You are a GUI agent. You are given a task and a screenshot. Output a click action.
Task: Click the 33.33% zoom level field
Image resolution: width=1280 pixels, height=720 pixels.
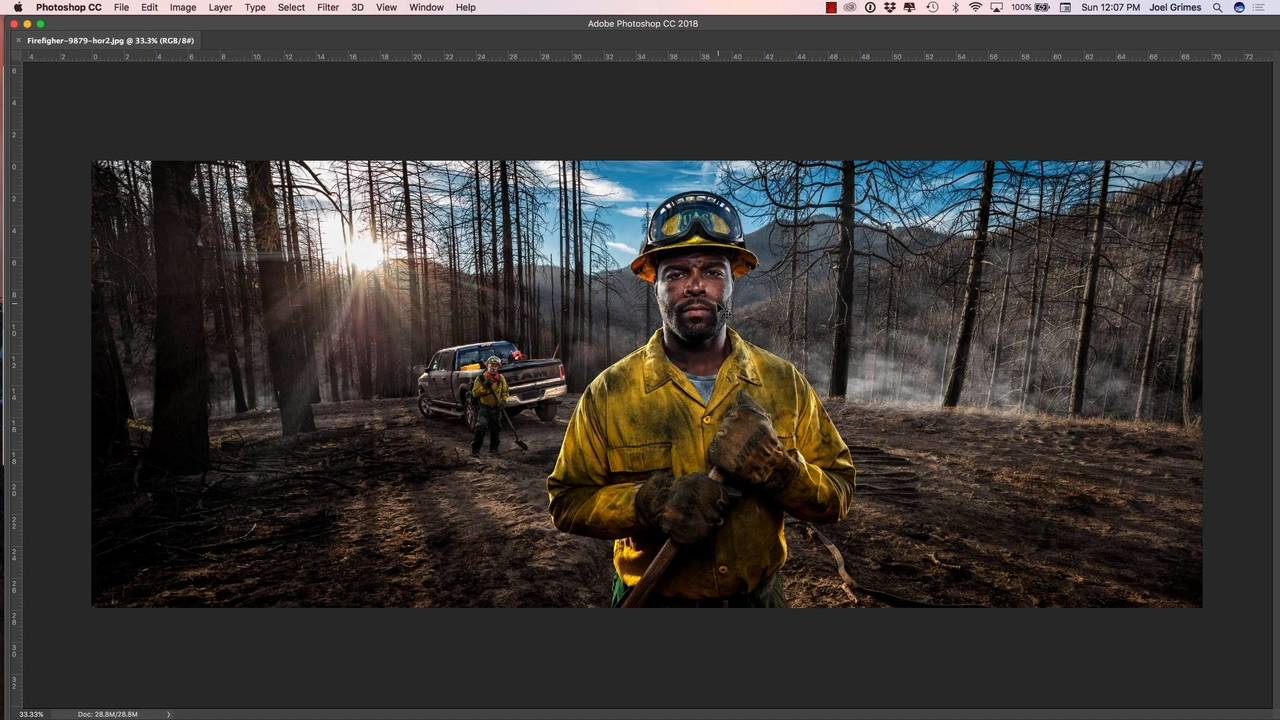[x=31, y=714]
